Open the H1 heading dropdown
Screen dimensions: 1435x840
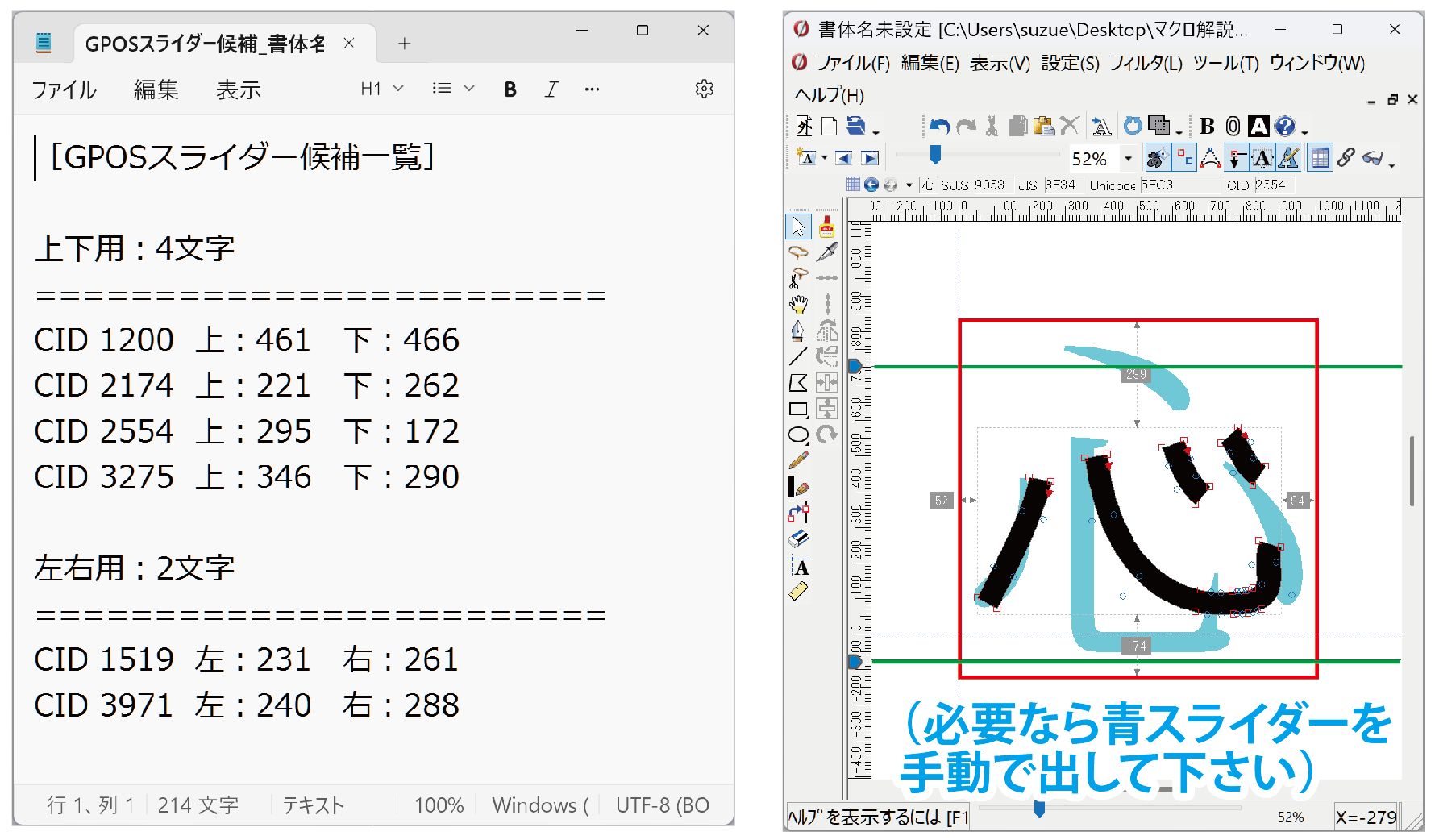(381, 89)
